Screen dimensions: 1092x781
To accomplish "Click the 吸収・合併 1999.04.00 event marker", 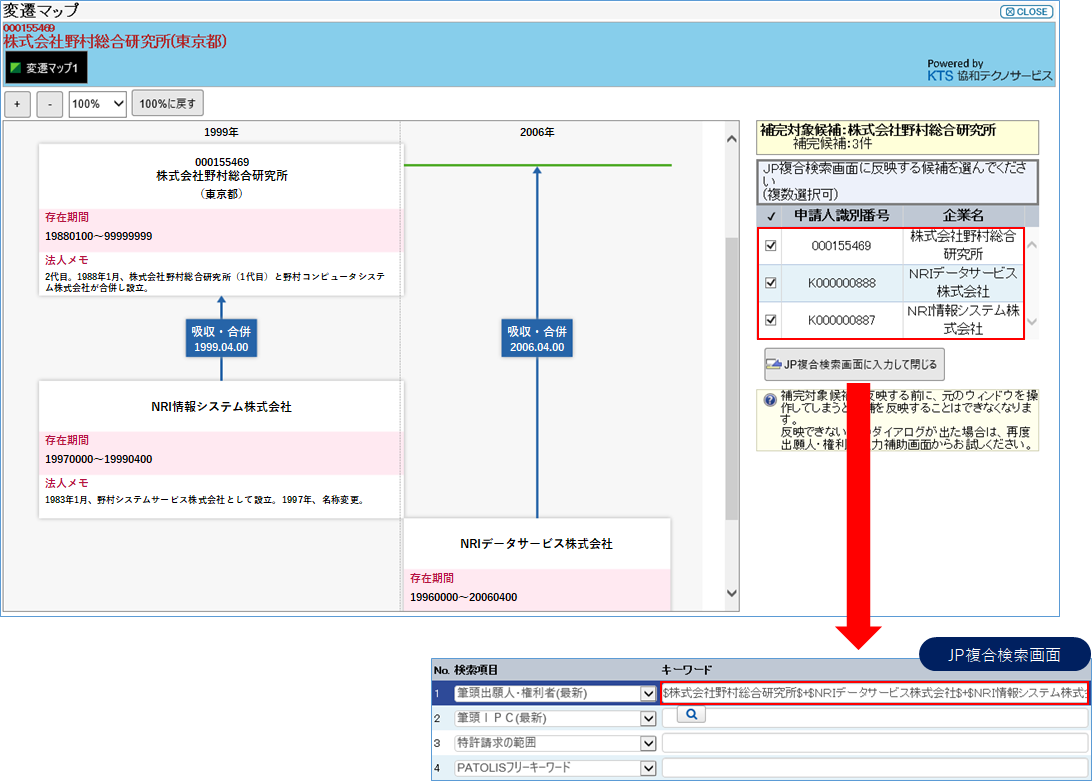I will pyautogui.click(x=221, y=339).
